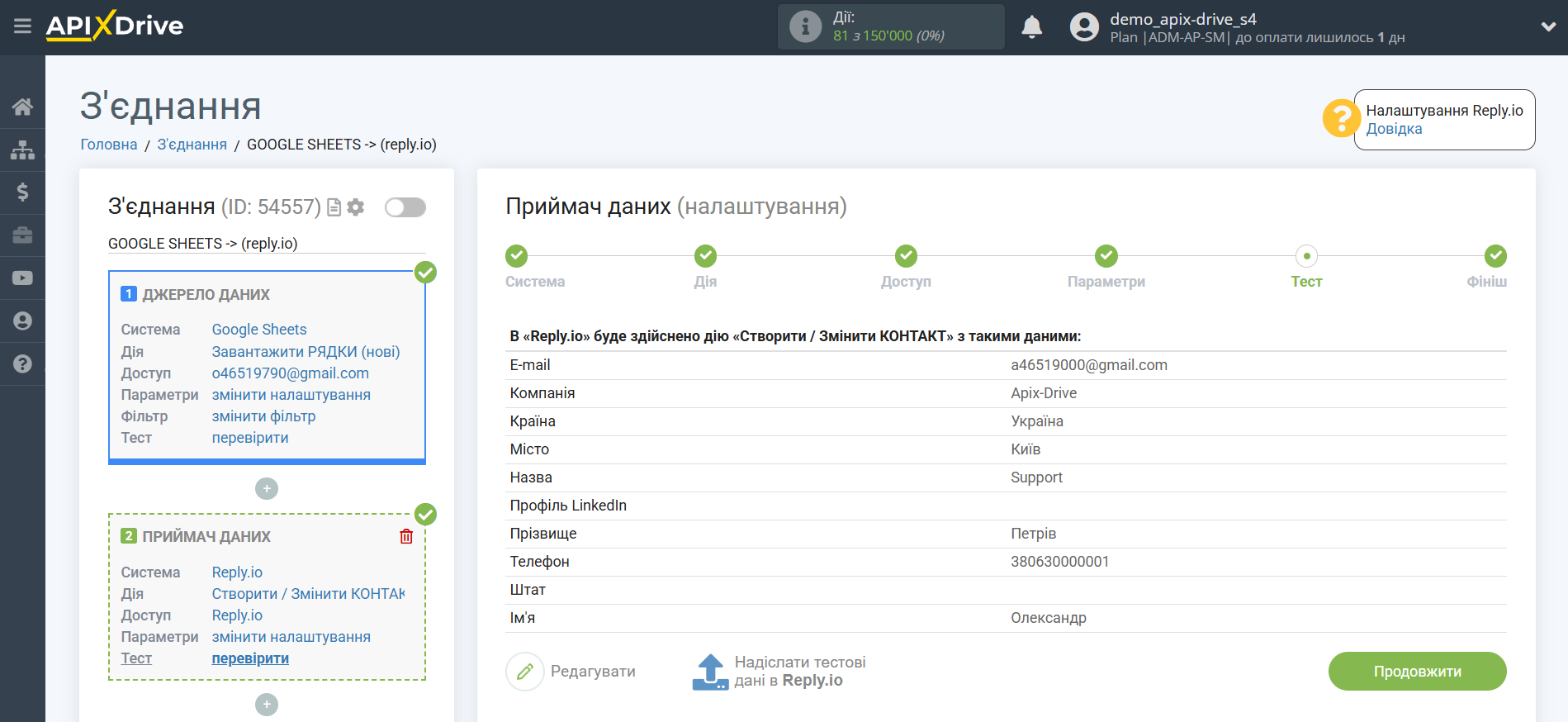Click the Продовжити button
Viewport: 1568px width, 722px height.
(1417, 672)
